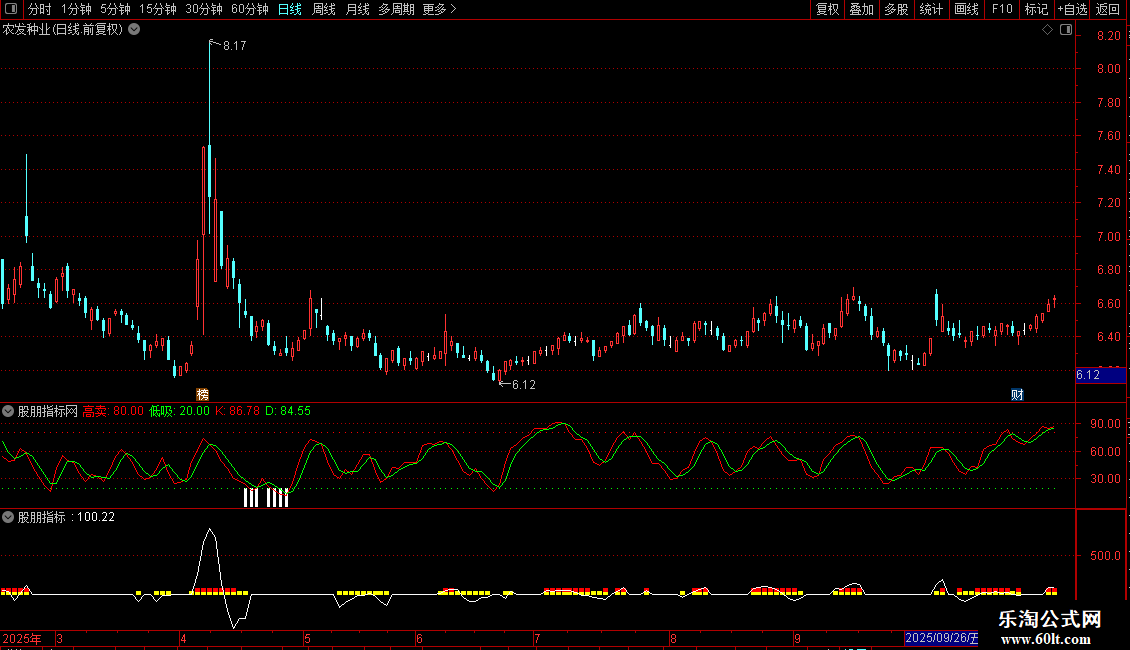Click month 7 on the time axis
Viewport: 1130px width, 650px height.
(x=537, y=638)
